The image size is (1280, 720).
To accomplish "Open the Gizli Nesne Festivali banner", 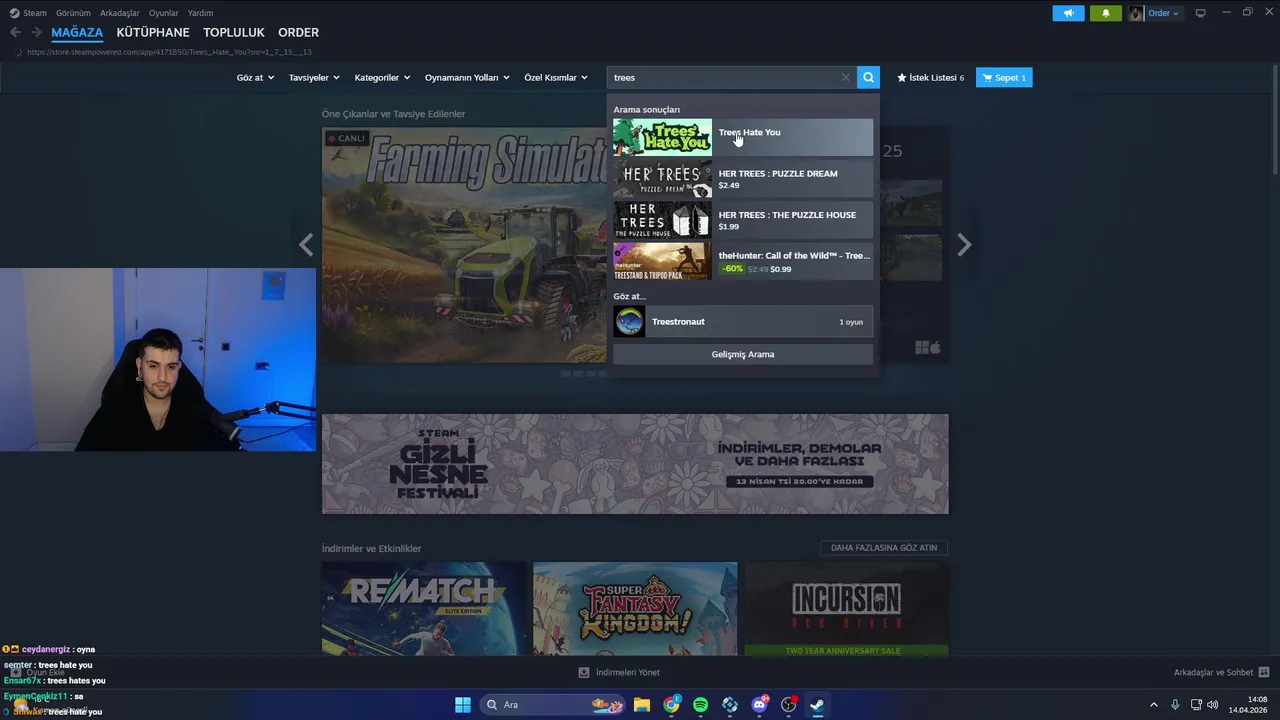I will (635, 464).
